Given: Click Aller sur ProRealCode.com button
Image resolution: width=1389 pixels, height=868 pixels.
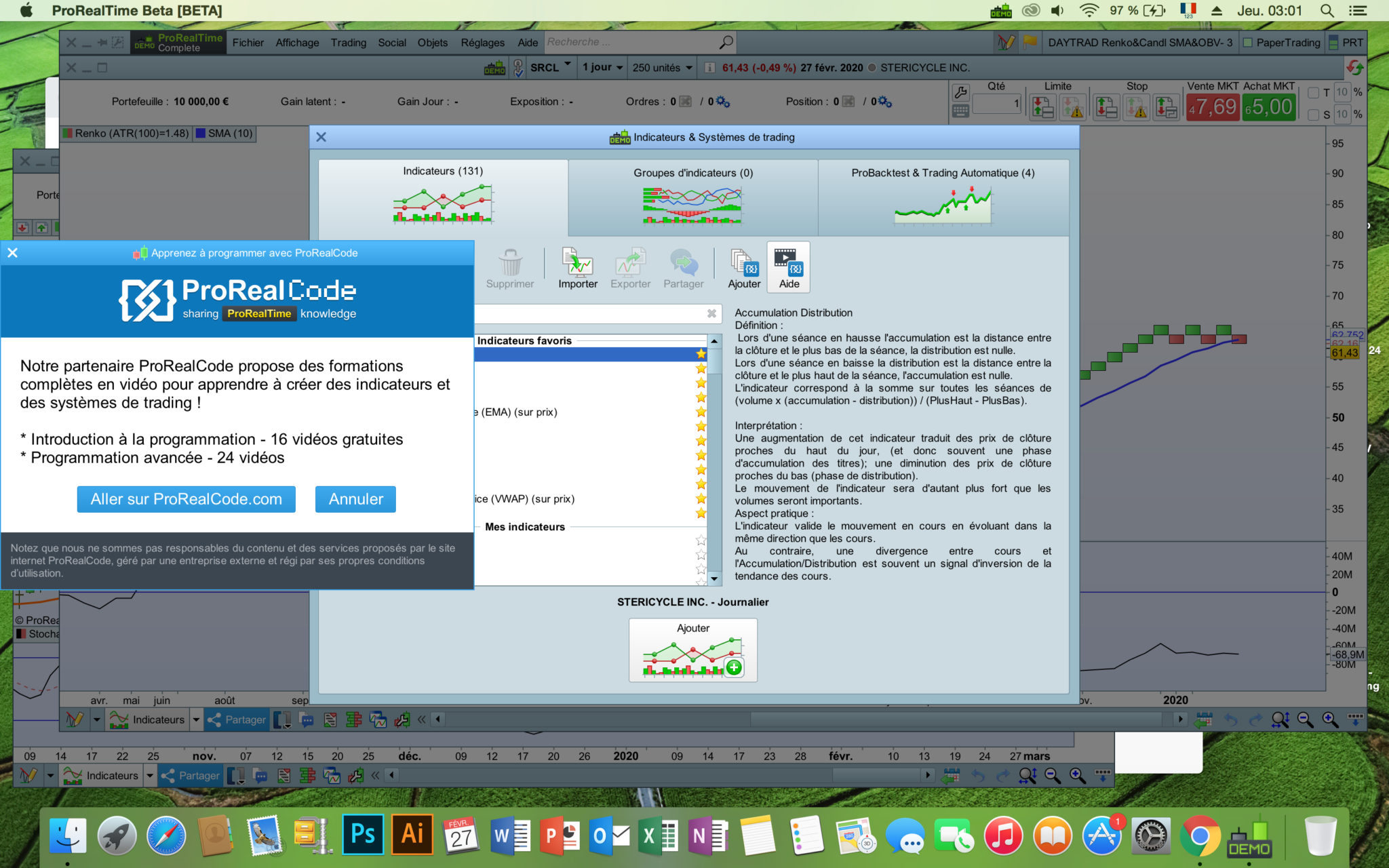Looking at the screenshot, I should pos(187,499).
